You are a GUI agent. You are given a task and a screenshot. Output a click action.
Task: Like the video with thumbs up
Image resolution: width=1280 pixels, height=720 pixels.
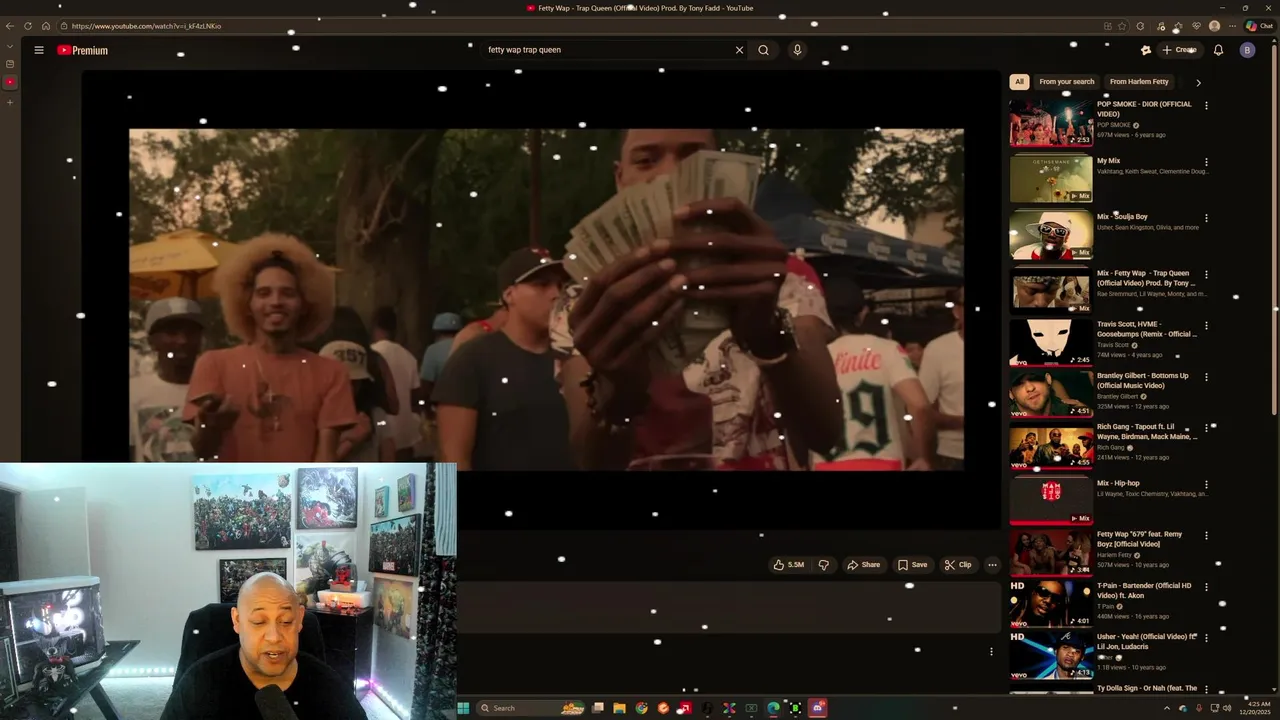click(788, 565)
